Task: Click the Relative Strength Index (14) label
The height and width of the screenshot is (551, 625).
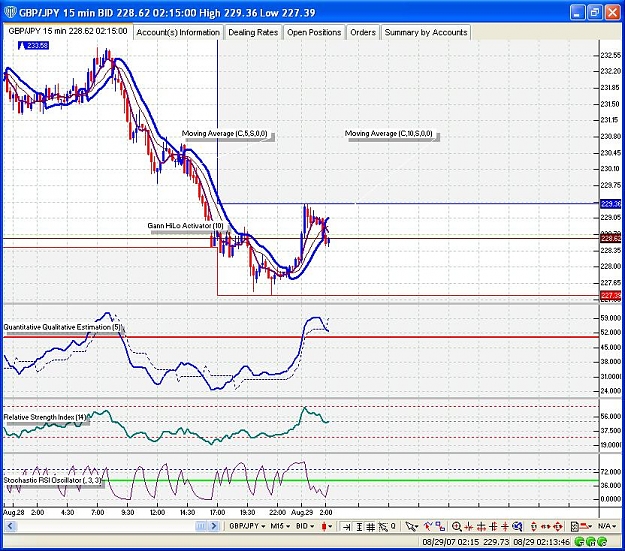Action: click(x=45, y=417)
